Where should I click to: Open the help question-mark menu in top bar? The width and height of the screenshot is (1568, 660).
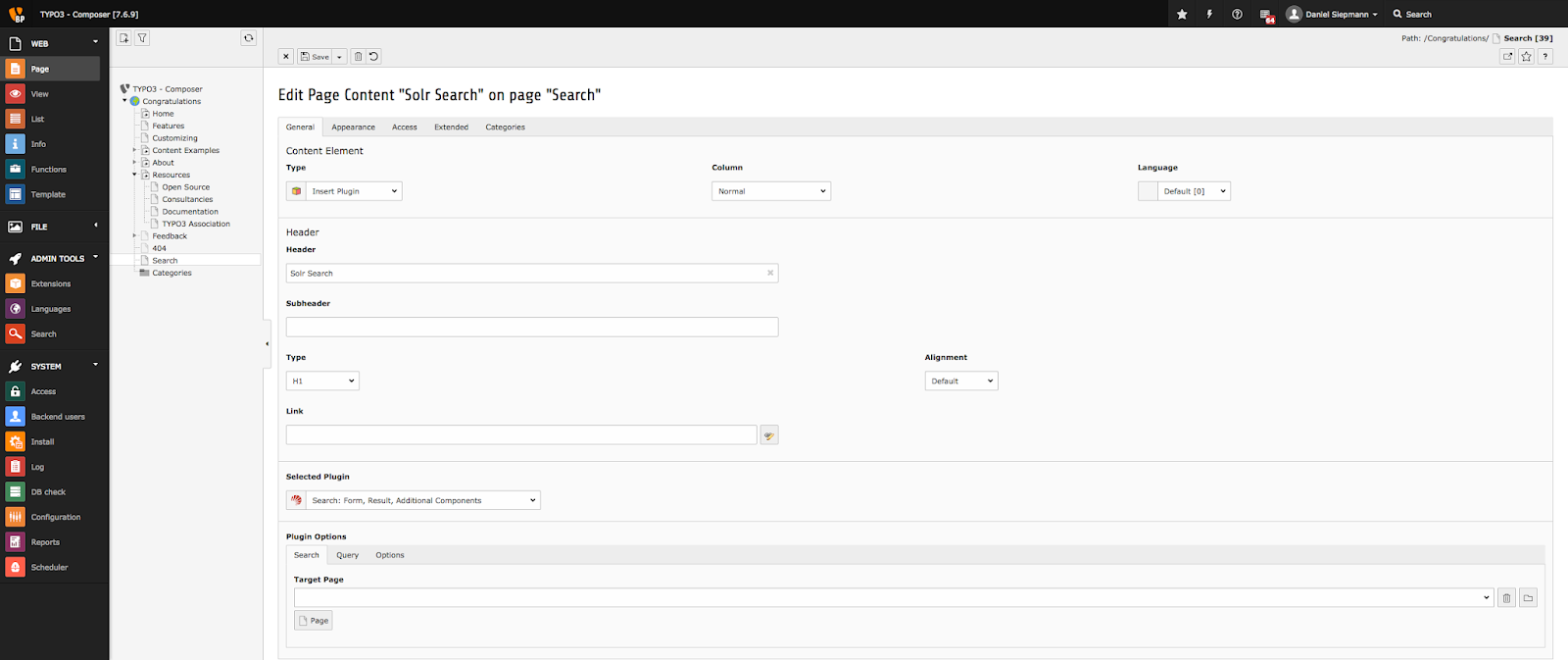1237,14
